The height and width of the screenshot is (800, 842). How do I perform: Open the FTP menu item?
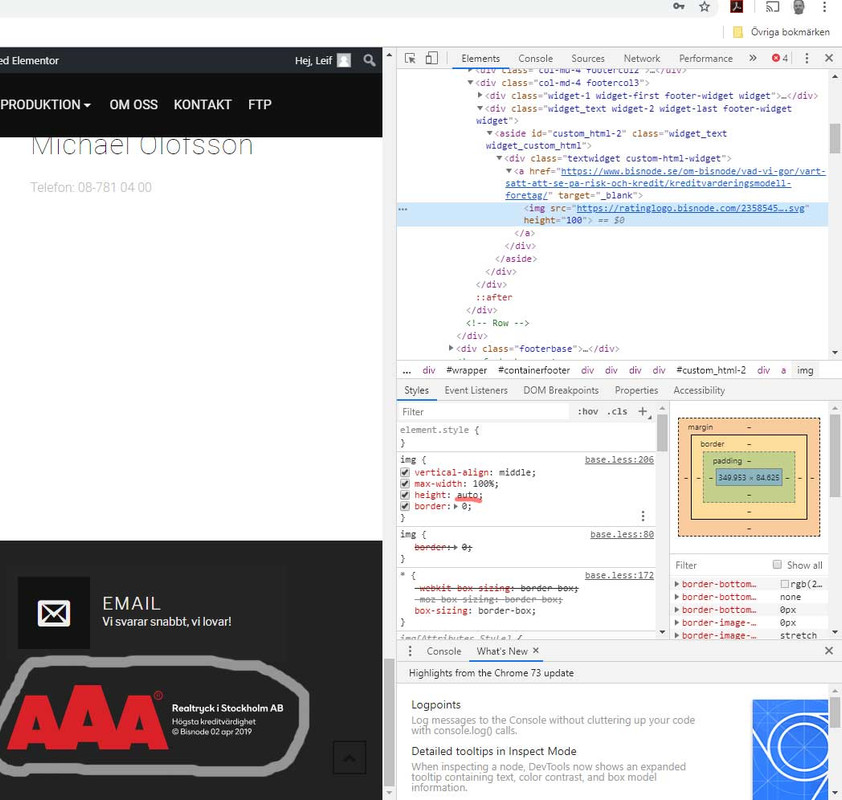259,105
